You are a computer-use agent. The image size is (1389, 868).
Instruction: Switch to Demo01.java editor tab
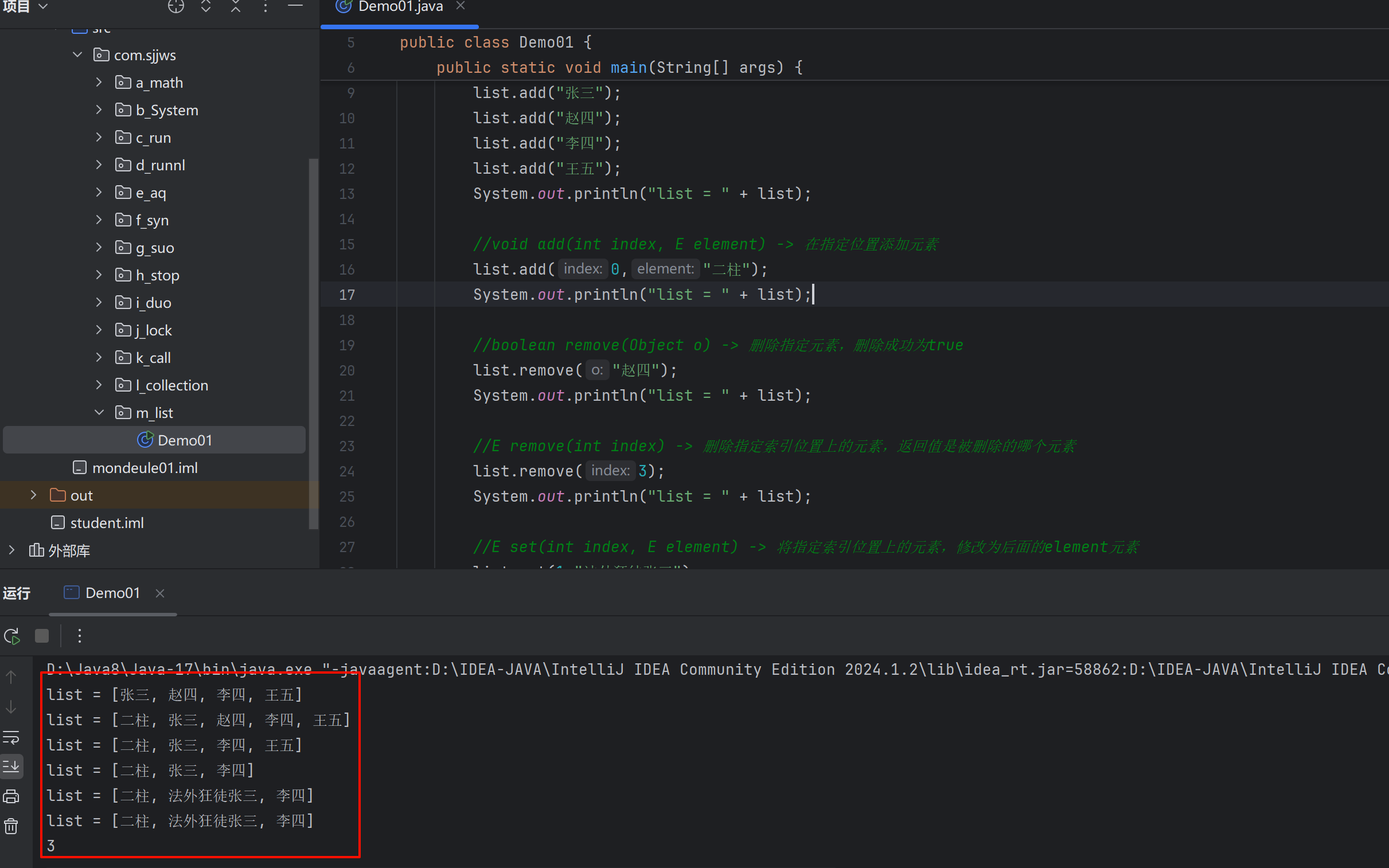(400, 7)
